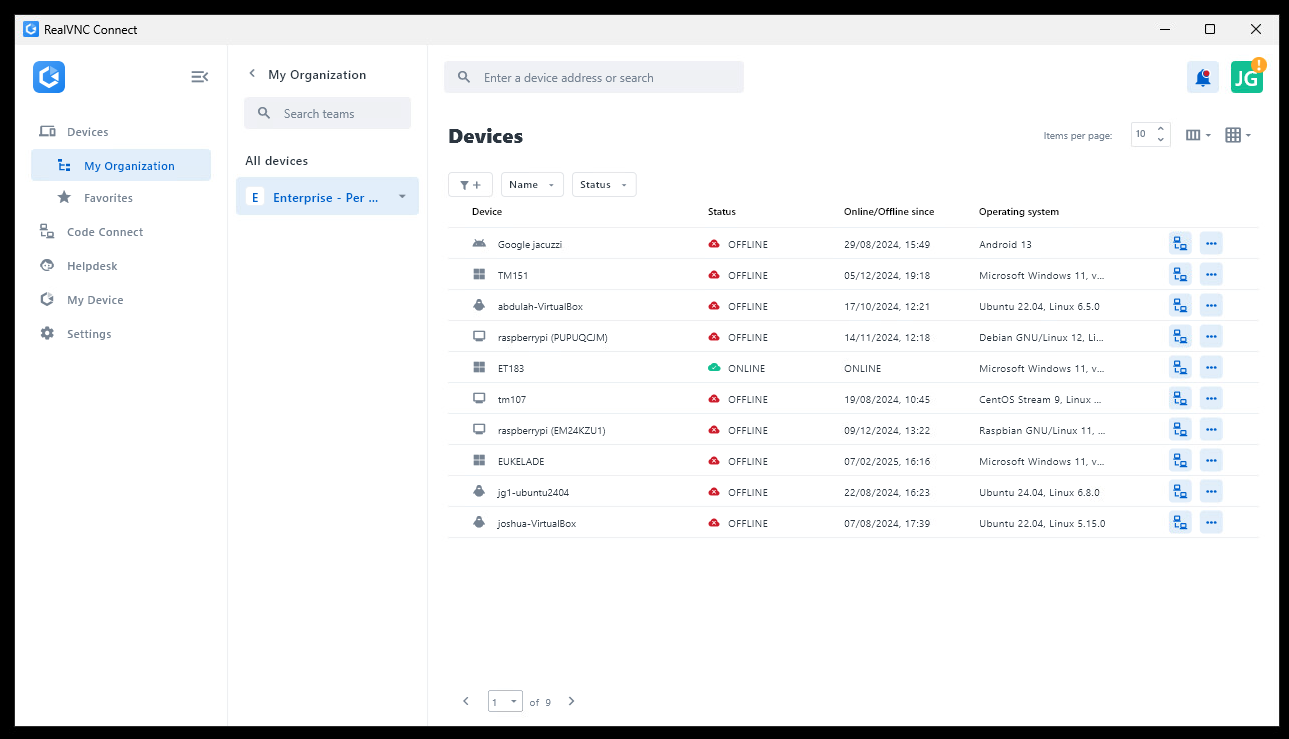Screen dimensions: 1289x739
Task: Open the Name filter dropdown
Action: click(532, 185)
